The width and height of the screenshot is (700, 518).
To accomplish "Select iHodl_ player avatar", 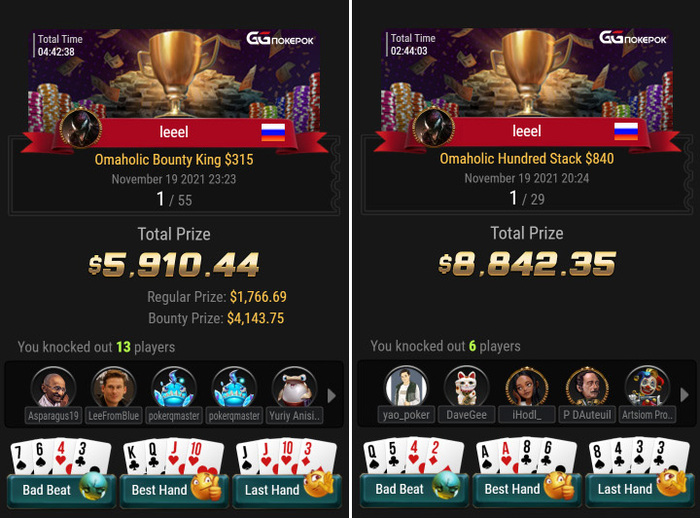I will (527, 387).
